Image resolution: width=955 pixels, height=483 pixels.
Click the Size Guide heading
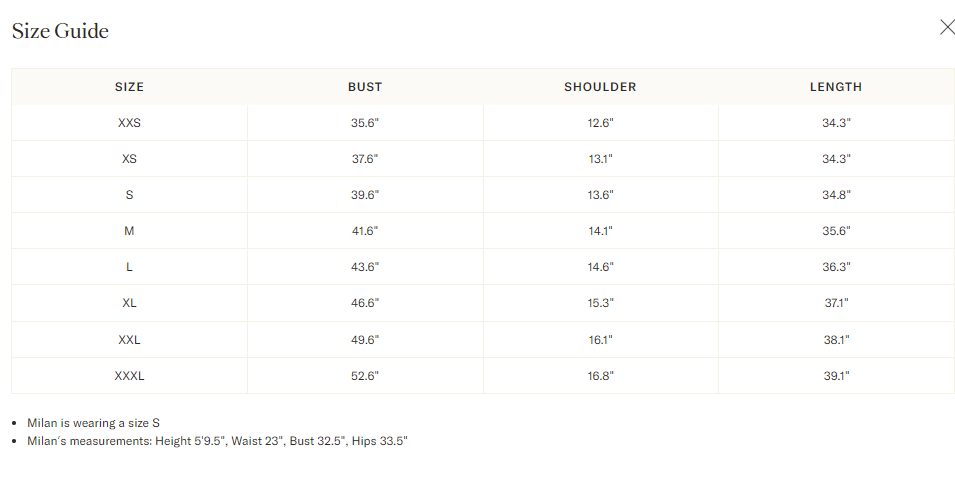pyautogui.click(x=60, y=31)
